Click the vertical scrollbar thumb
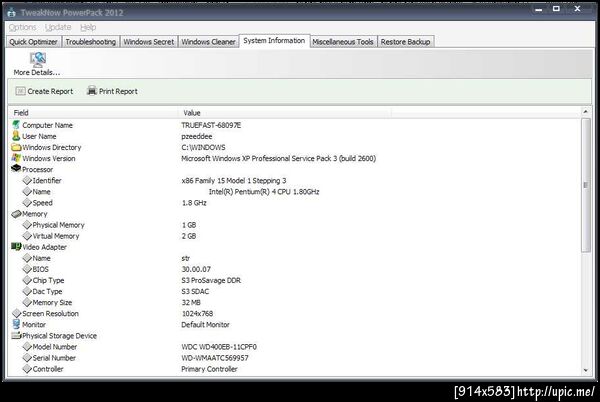 coord(585,185)
